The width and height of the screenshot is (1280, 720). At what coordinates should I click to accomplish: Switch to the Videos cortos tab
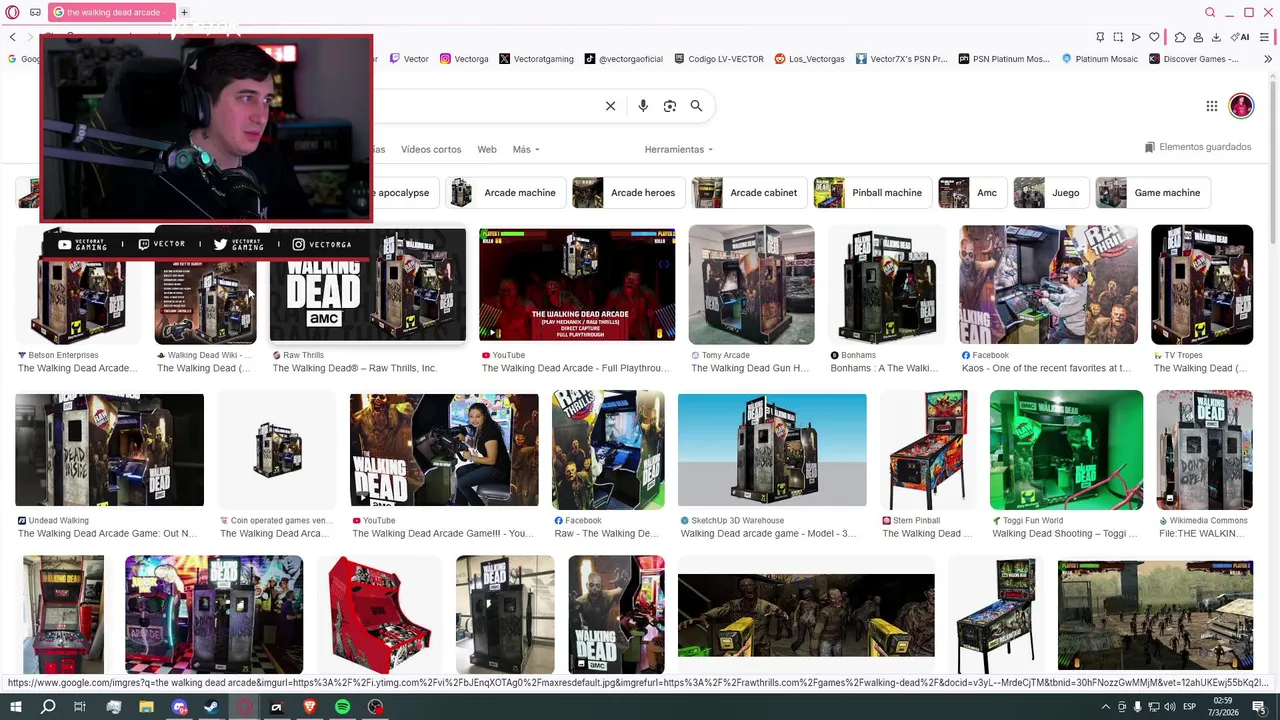coord(431,149)
